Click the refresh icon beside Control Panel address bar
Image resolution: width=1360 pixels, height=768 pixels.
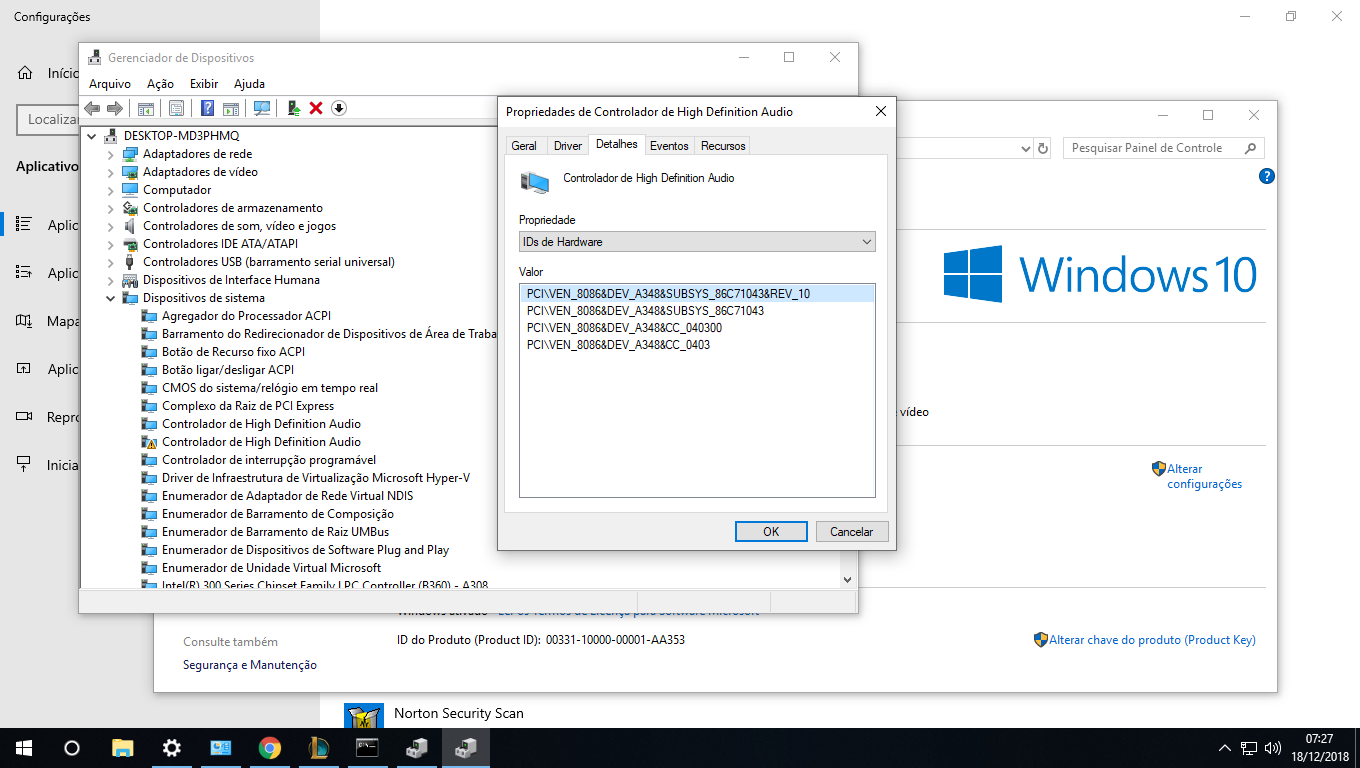click(x=1043, y=148)
